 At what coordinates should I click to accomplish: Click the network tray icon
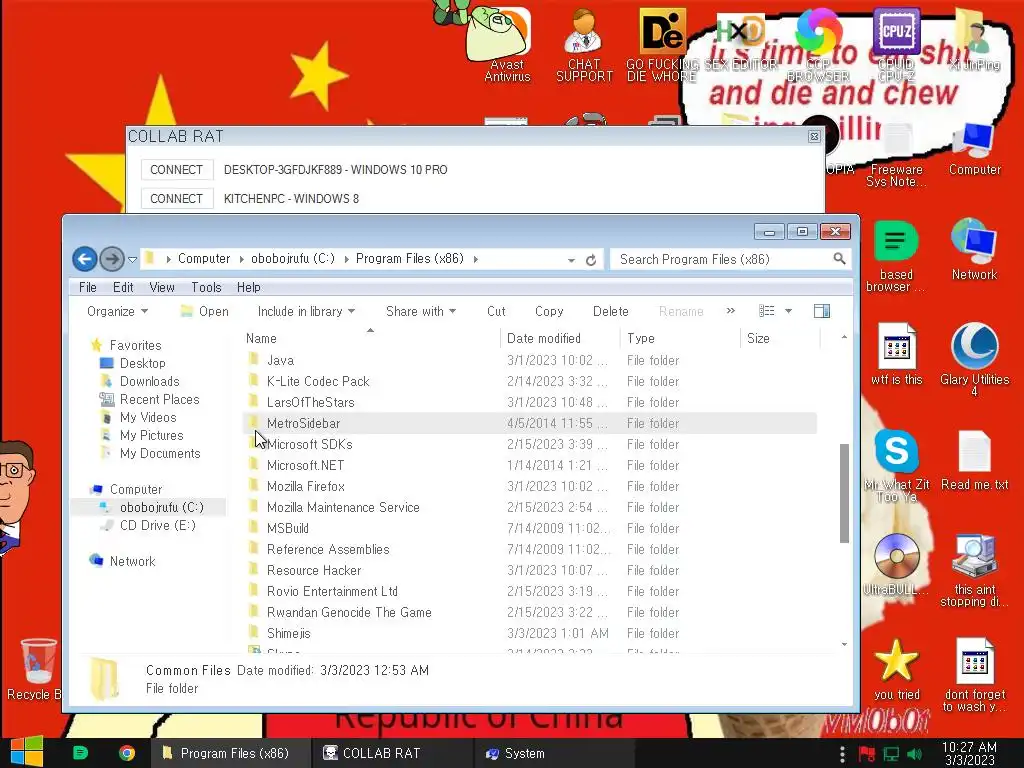(x=891, y=754)
